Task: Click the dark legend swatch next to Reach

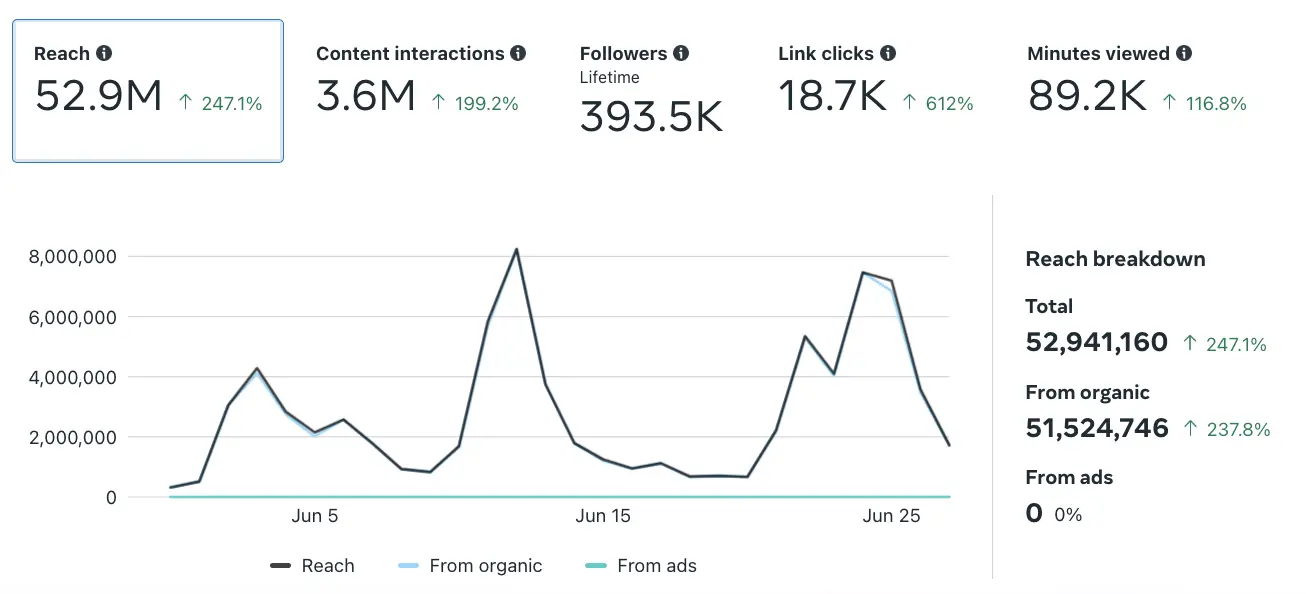Action: pyautogui.click(x=280, y=566)
